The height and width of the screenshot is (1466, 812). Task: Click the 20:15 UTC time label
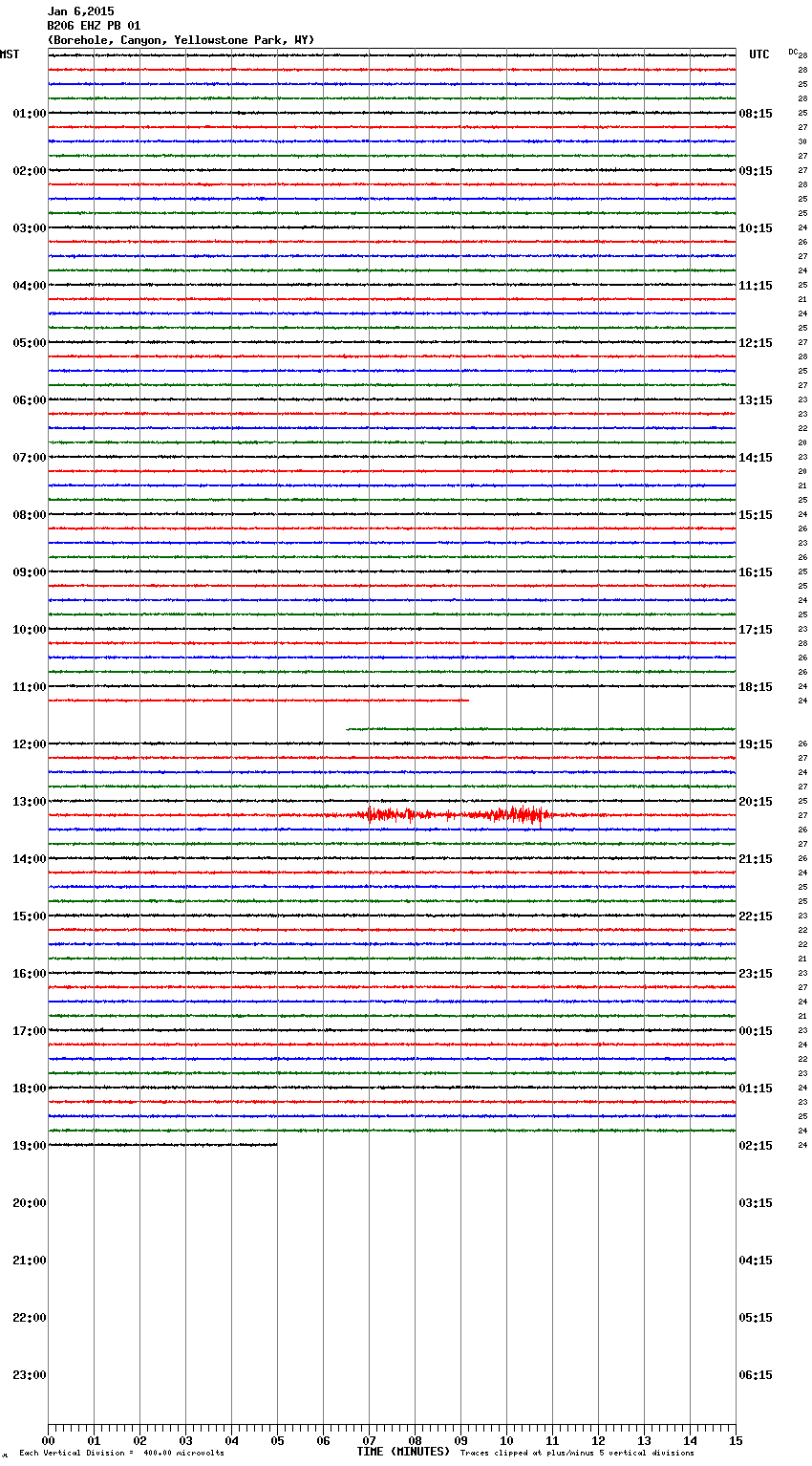(756, 802)
